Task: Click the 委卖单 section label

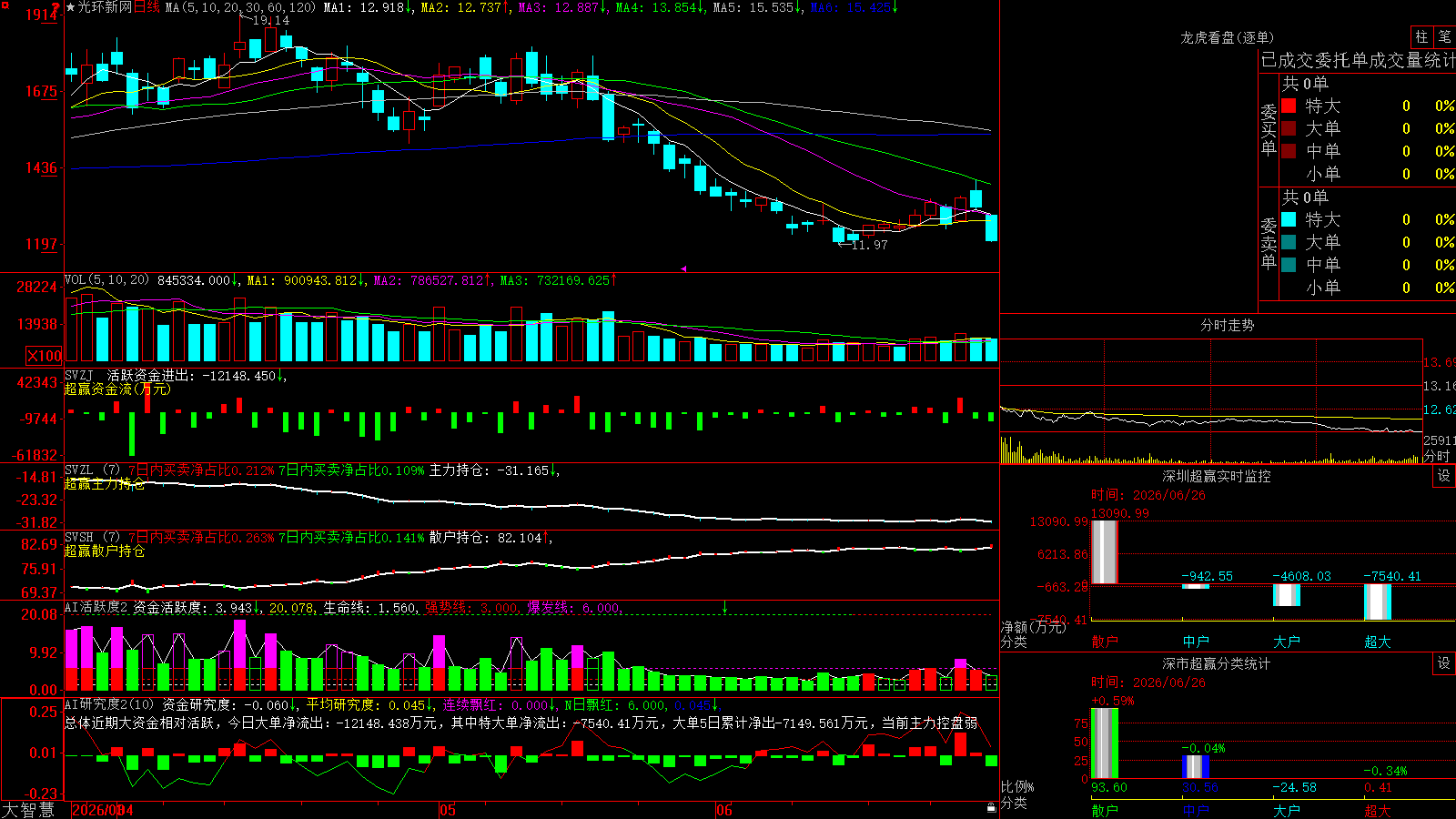Action: [x=1269, y=243]
